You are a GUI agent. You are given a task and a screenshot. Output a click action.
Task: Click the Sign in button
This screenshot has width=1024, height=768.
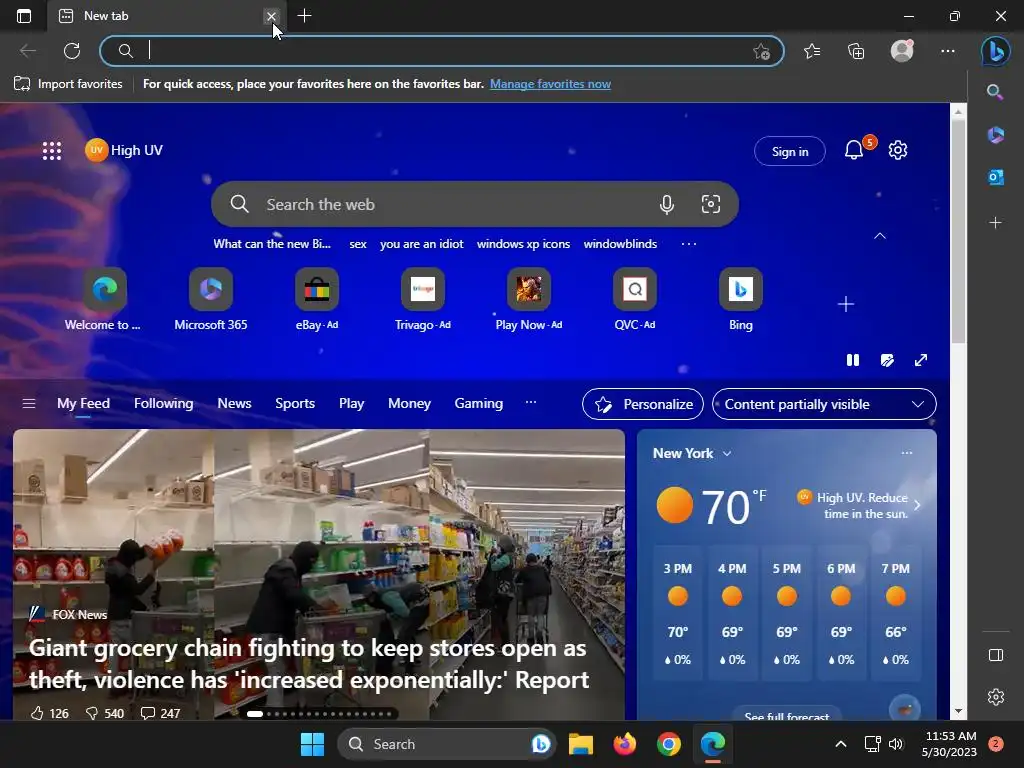[790, 152]
